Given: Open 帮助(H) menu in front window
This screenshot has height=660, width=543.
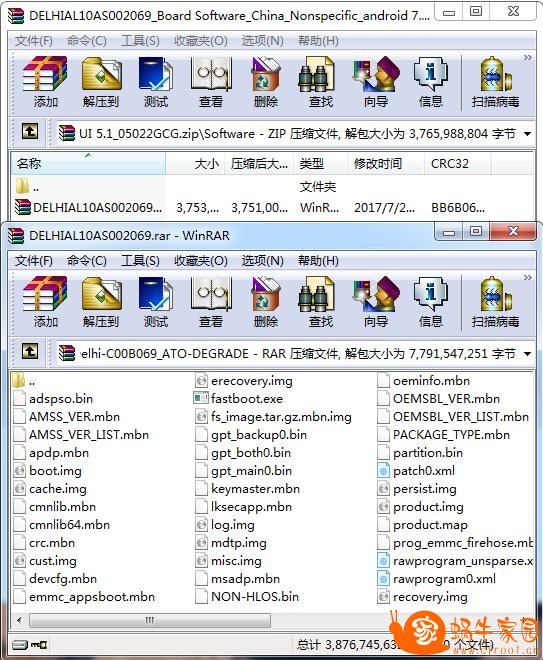Looking at the screenshot, I should [x=318, y=261].
